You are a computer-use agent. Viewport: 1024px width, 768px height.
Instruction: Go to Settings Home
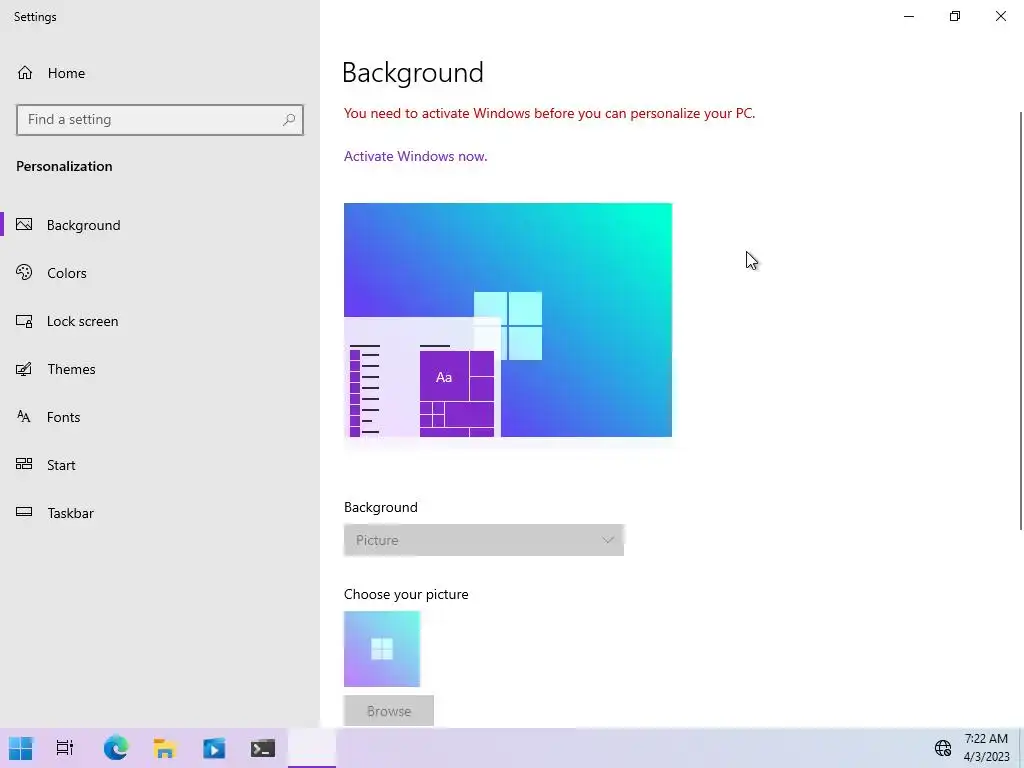click(160, 73)
